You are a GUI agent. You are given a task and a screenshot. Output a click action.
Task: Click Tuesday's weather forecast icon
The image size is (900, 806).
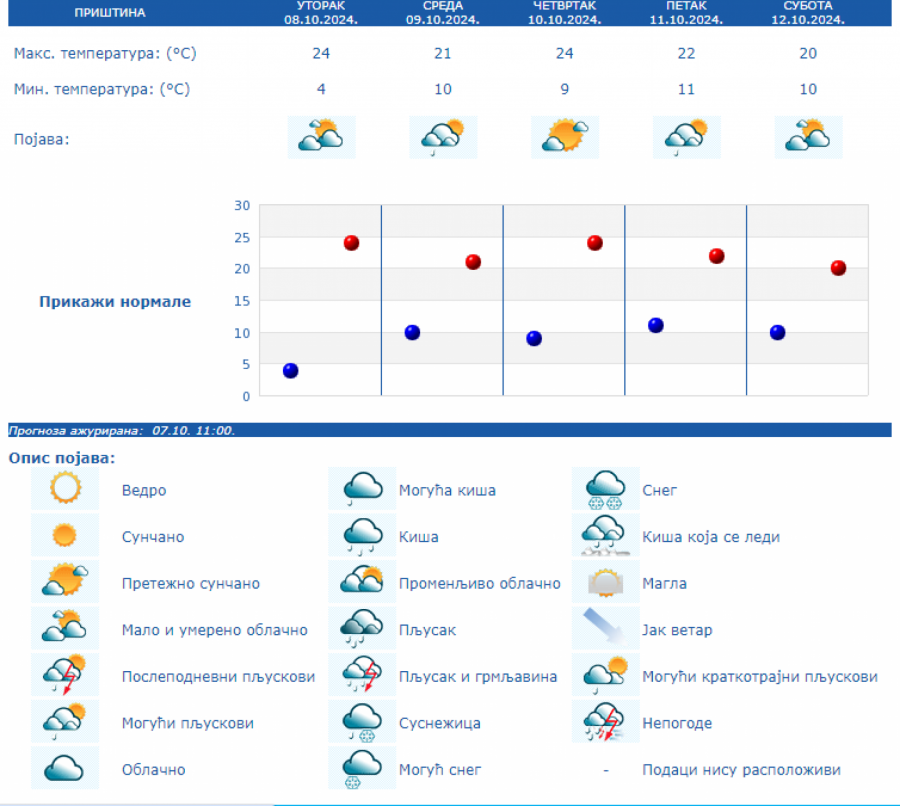coord(321,137)
